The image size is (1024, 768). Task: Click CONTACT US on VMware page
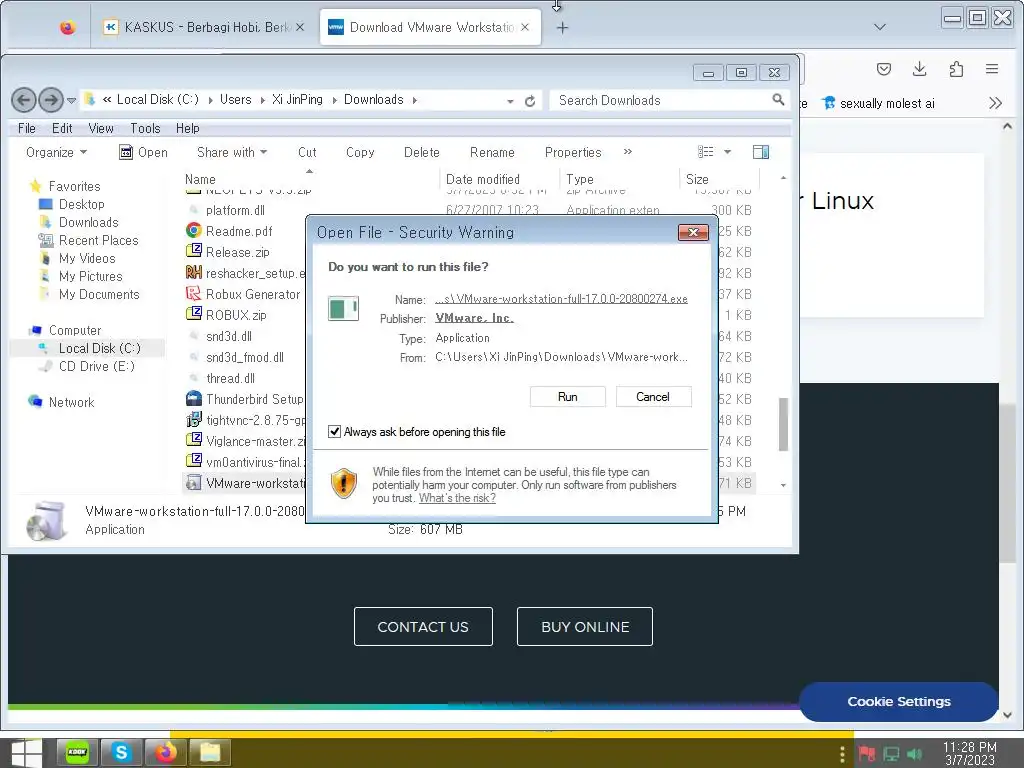(423, 627)
